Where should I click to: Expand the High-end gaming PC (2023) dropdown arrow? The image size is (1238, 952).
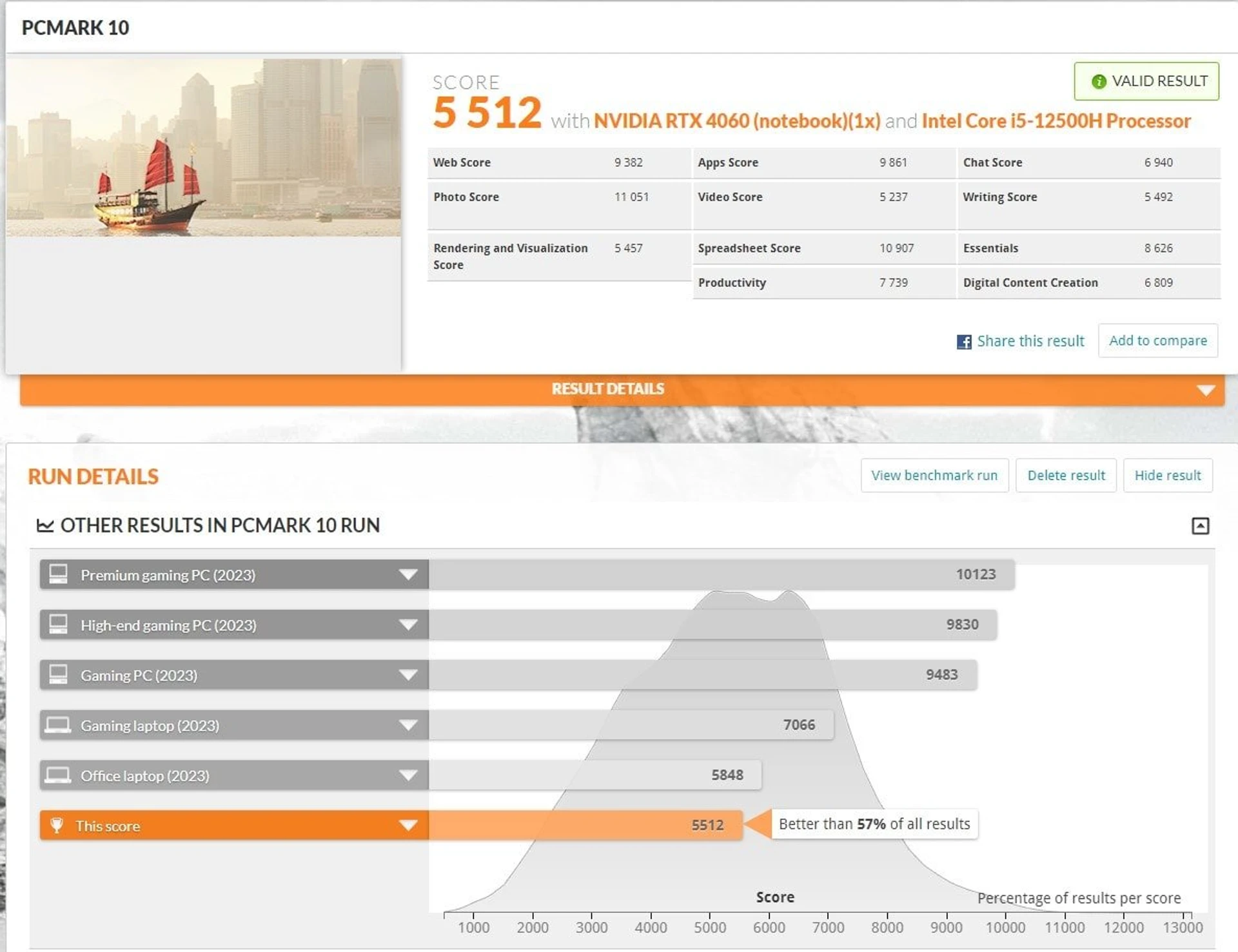tap(408, 625)
